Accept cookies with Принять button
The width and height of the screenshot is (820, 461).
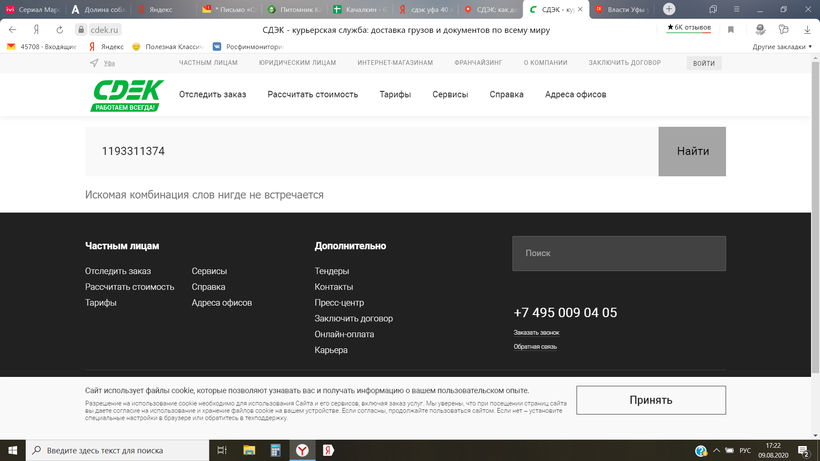[x=651, y=400]
